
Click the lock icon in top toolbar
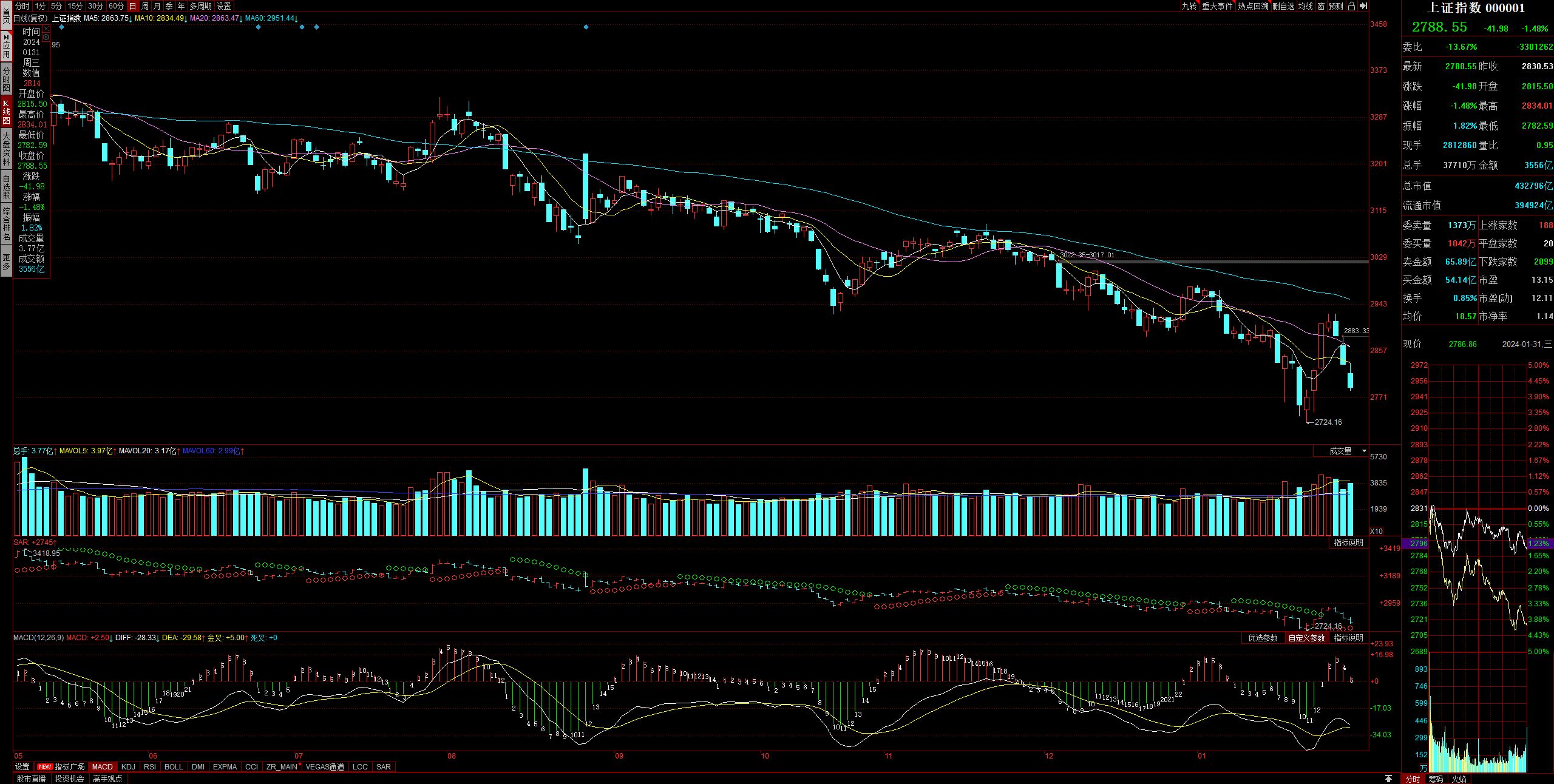pyautogui.click(x=1352, y=6)
